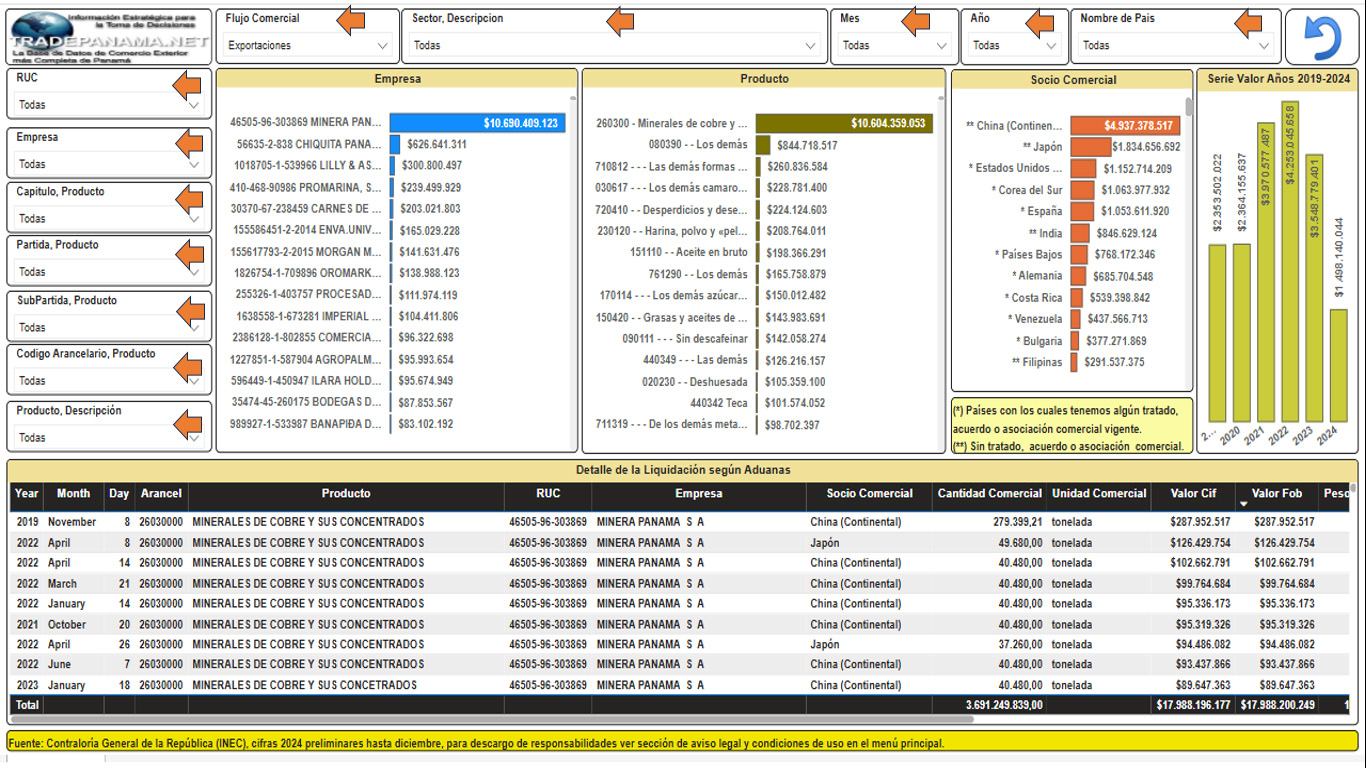Select the MINERA PANAMA bar in Empresa chart
Image resolution: width=1366 pixels, height=768 pixels.
click(x=477, y=123)
